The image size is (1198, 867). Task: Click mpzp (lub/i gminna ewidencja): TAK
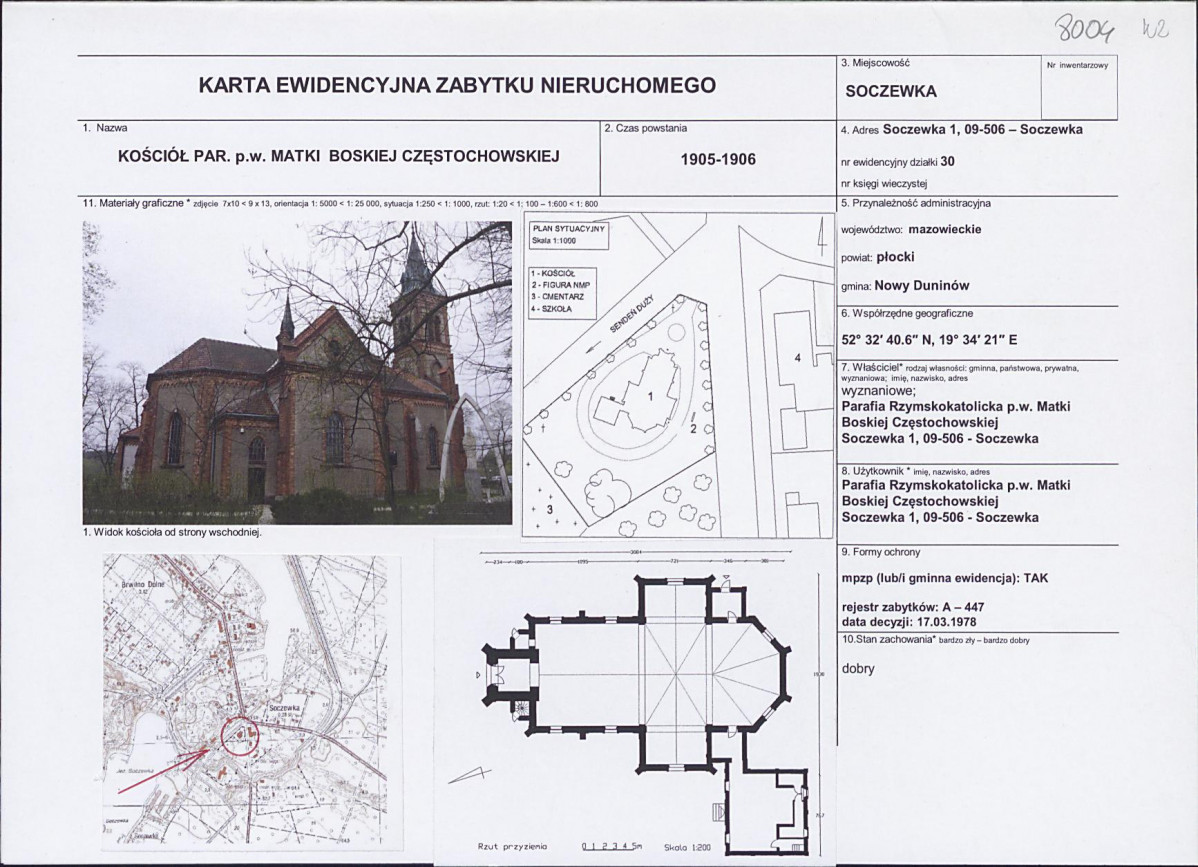coord(944,579)
